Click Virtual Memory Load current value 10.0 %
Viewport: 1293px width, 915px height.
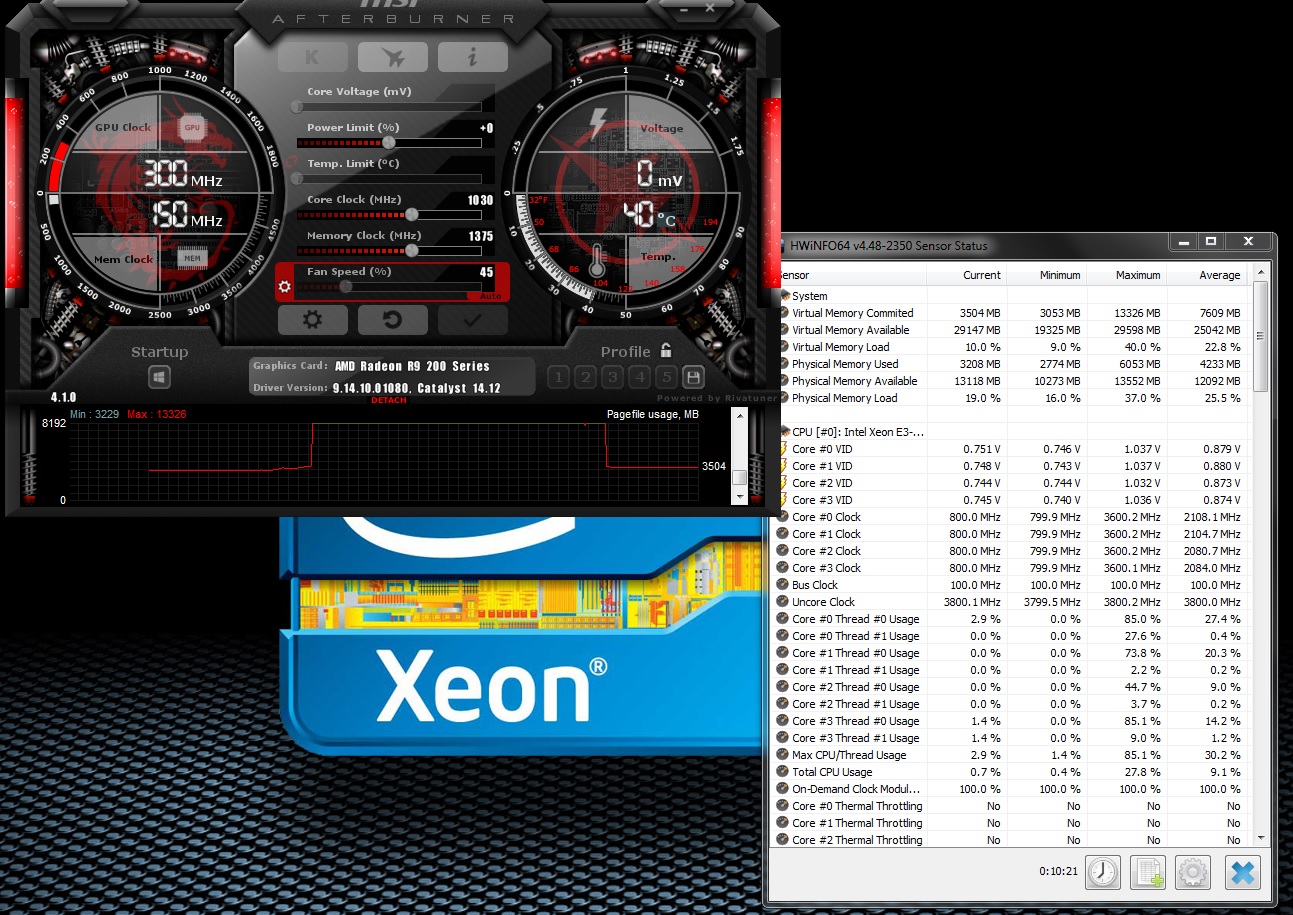(981, 347)
